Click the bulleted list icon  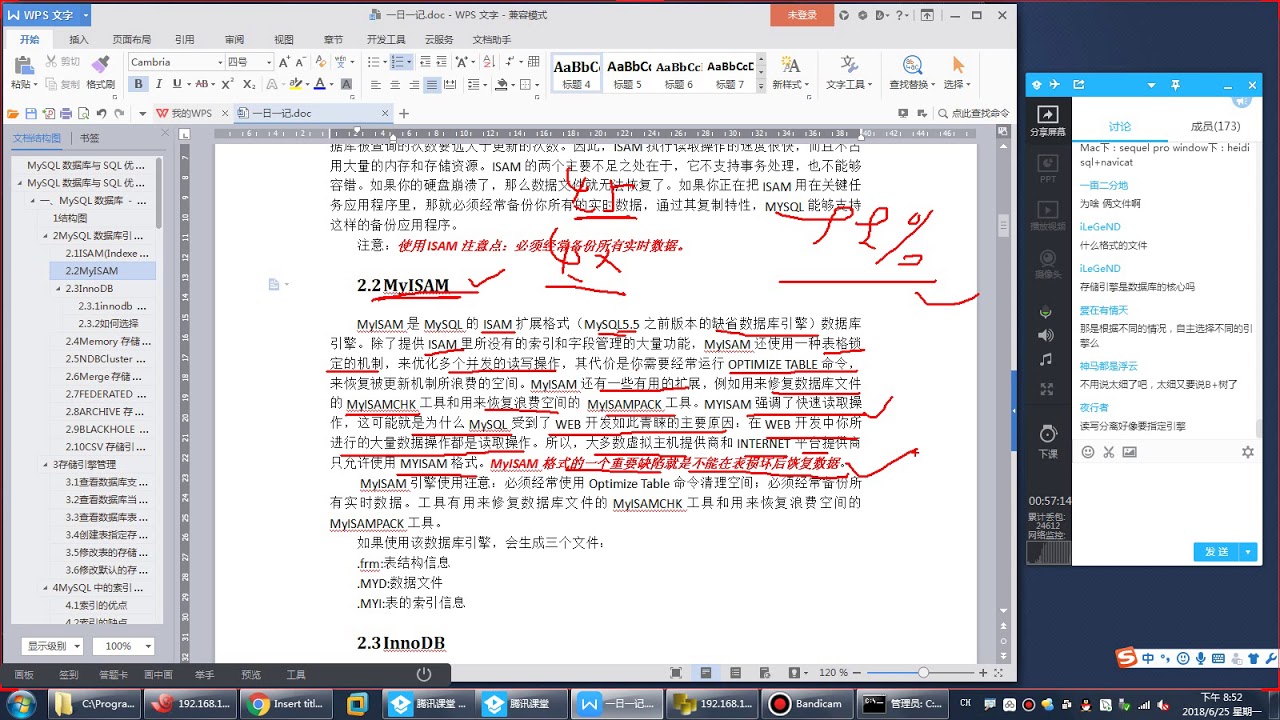(x=374, y=62)
